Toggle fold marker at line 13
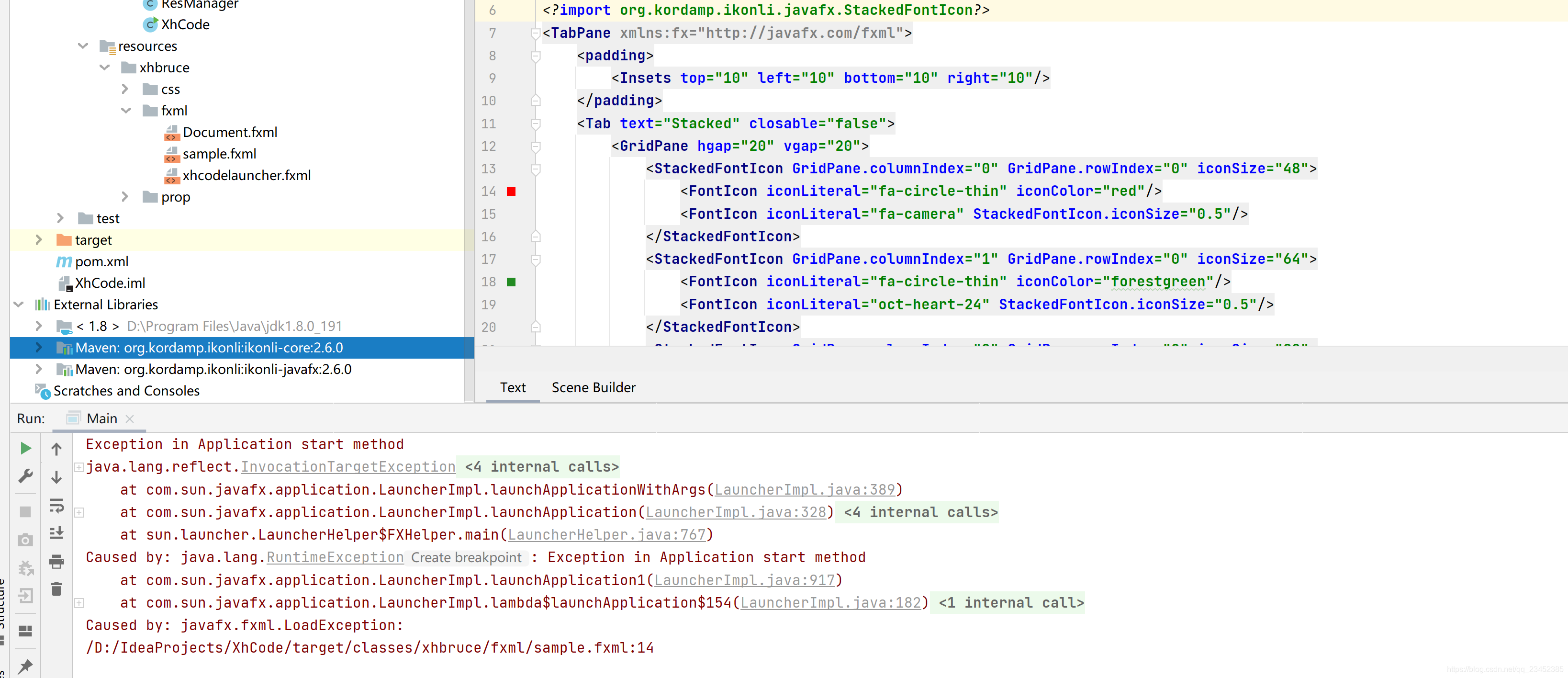Viewport: 1568px width, 678px height. (536, 169)
